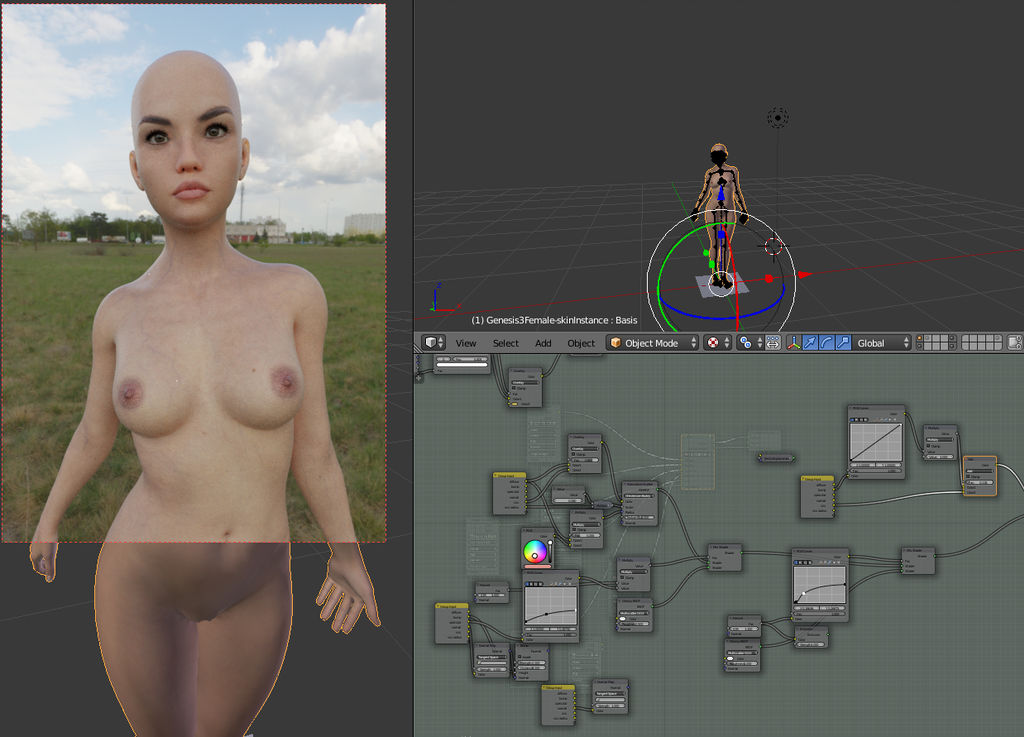Open the Global orientation dropdown
The image size is (1024, 737).
coord(882,343)
